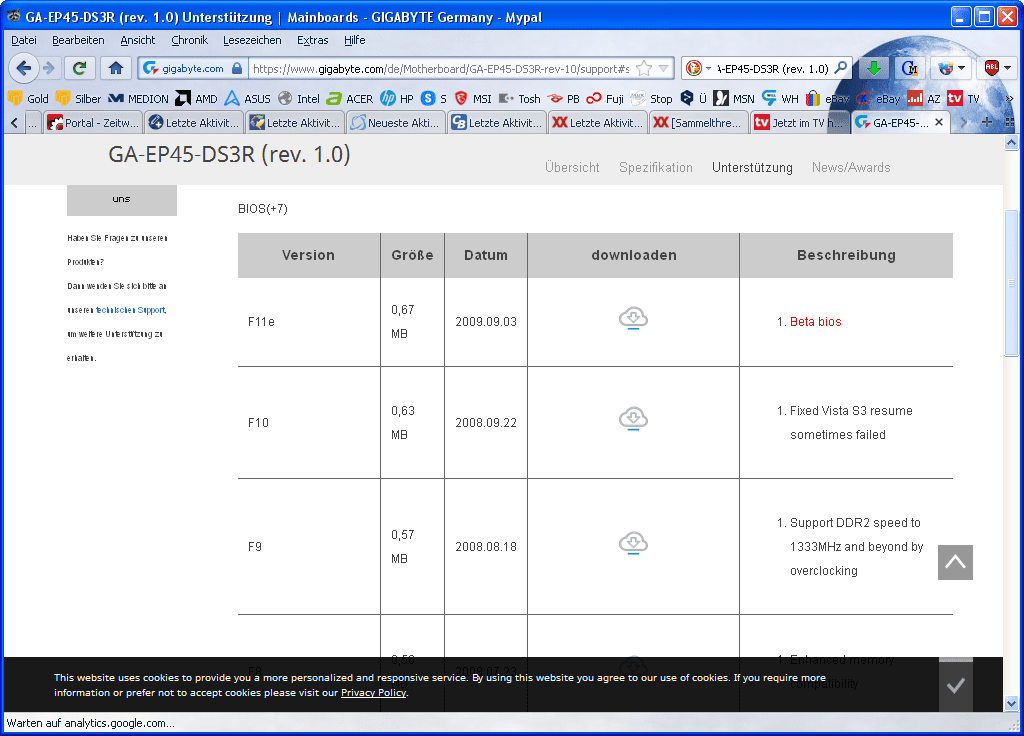
Task: Select the Unterstützung page section
Action: point(752,167)
